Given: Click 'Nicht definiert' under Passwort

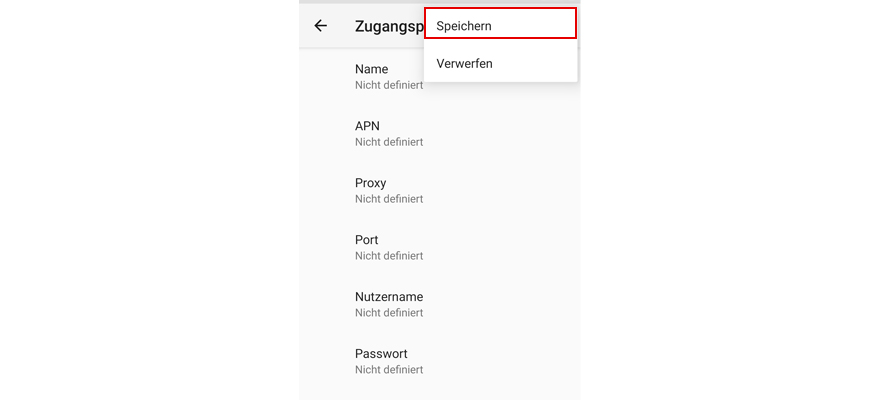Looking at the screenshot, I should point(389,371).
